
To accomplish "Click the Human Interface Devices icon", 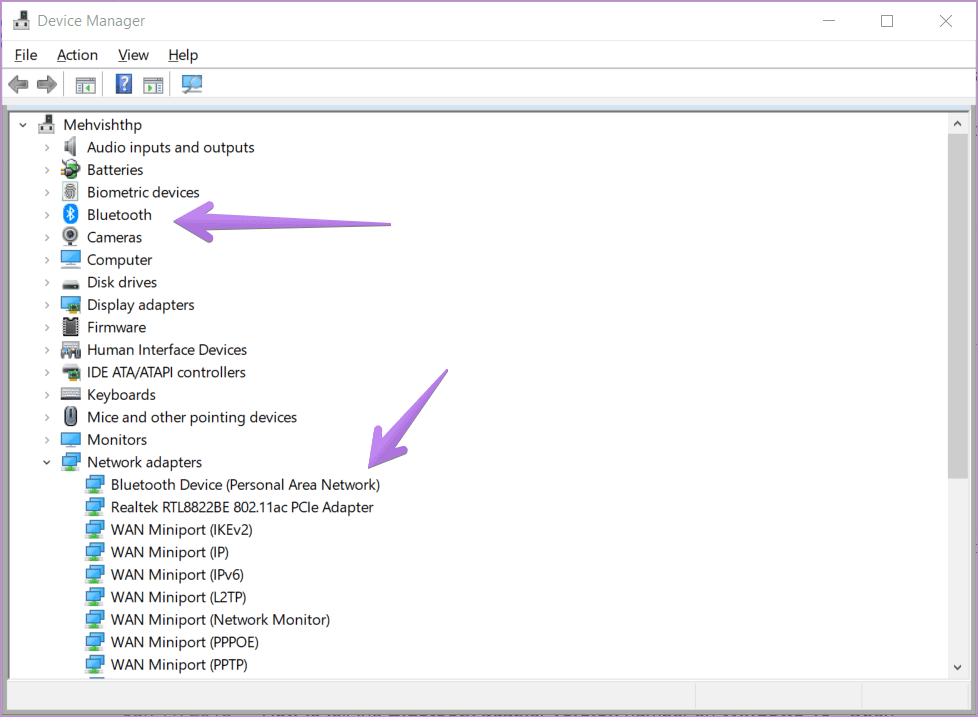I will pyautogui.click(x=70, y=350).
